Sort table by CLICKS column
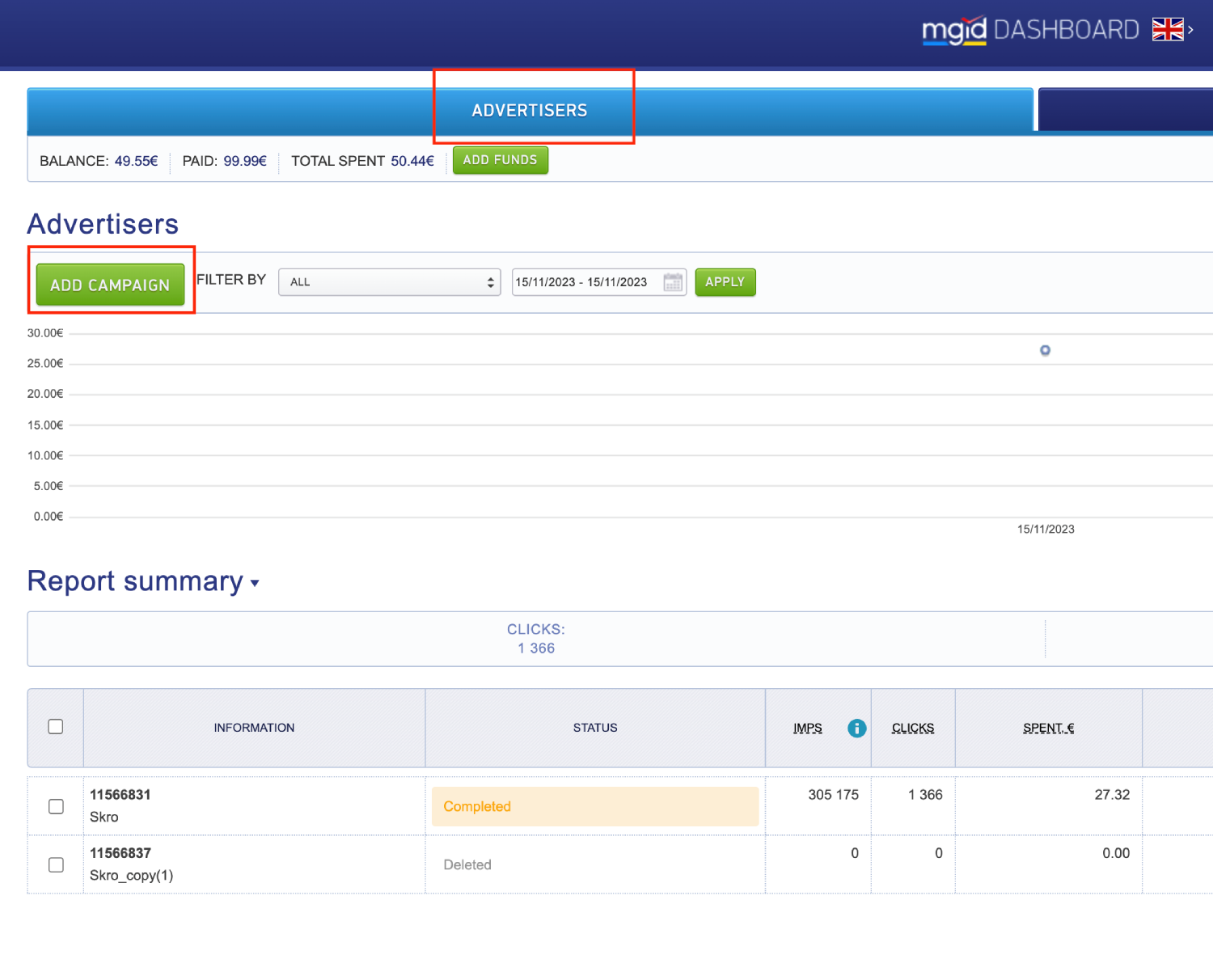This screenshot has width=1213, height=980. click(x=913, y=728)
